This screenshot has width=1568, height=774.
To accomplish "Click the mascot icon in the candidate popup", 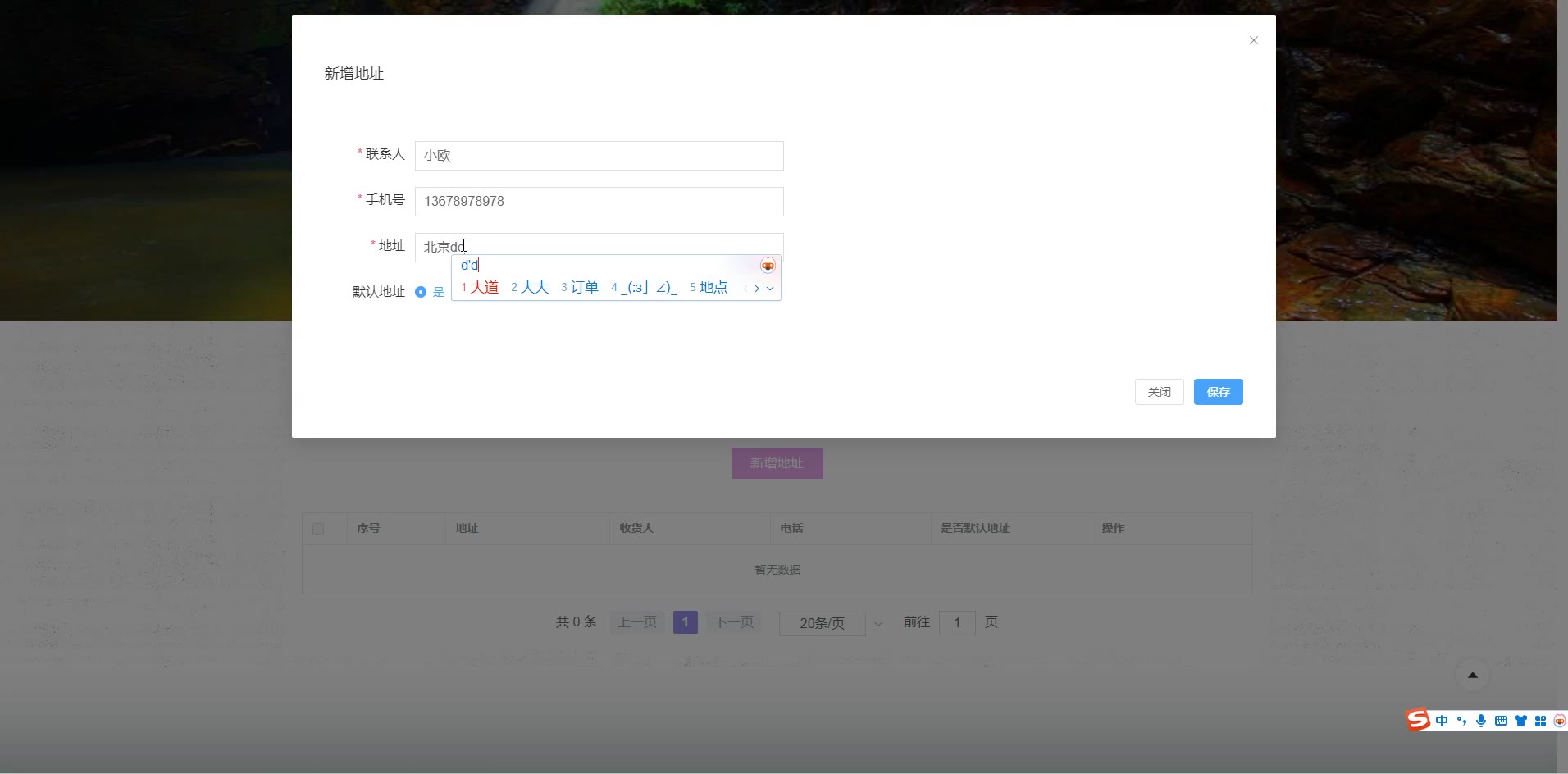I will tap(768, 266).
